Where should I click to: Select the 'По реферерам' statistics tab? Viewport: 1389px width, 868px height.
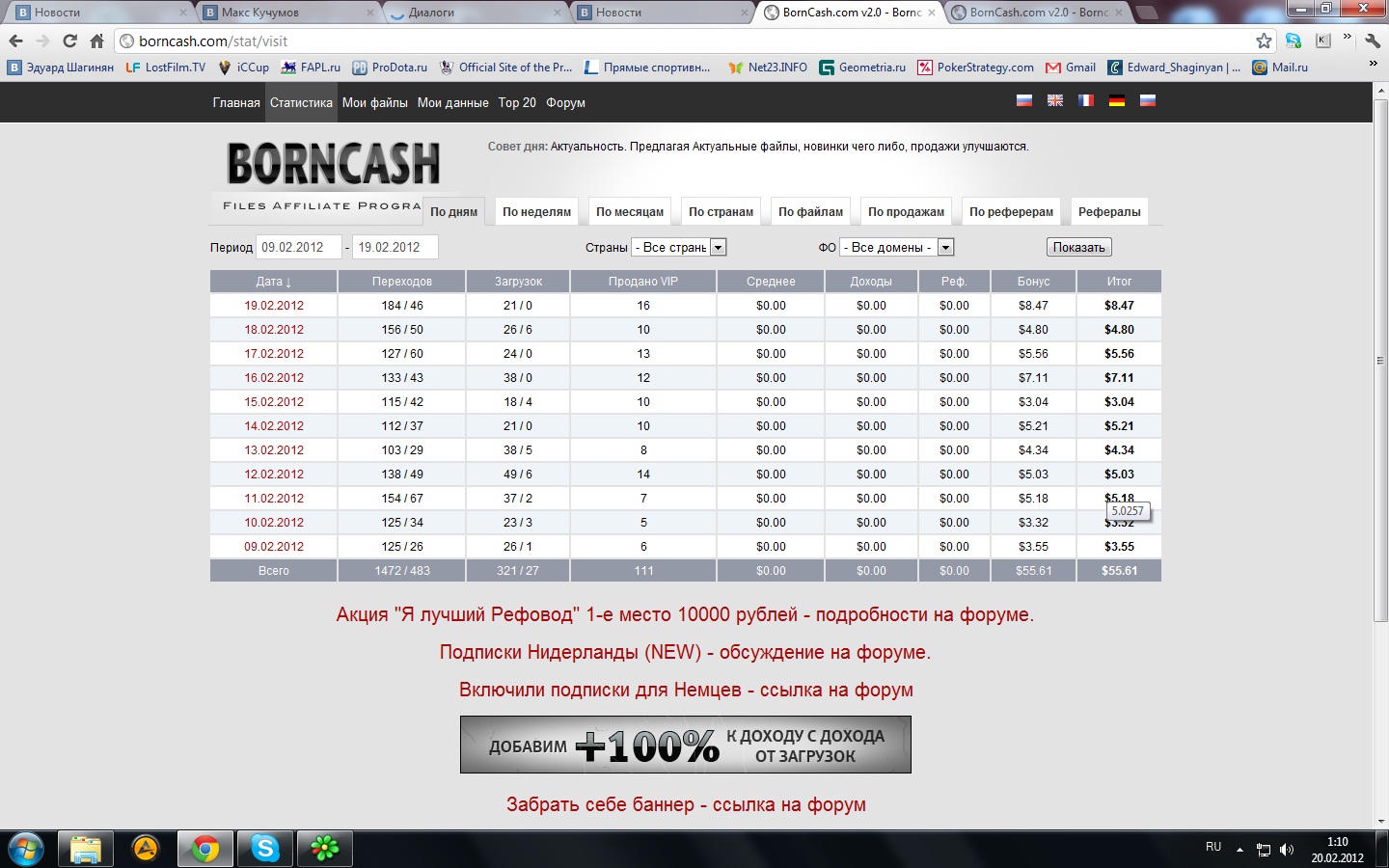(x=1012, y=212)
